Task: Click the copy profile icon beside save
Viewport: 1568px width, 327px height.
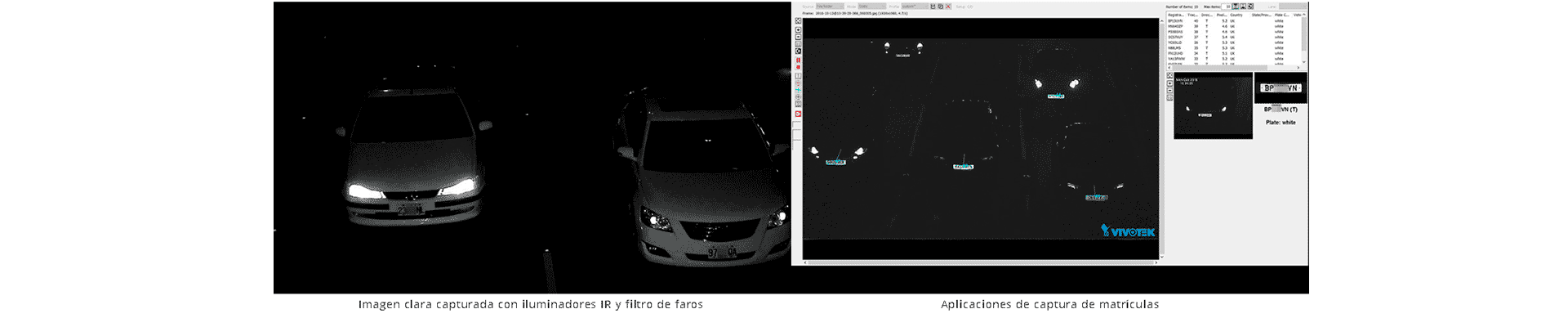Action: tap(940, 7)
